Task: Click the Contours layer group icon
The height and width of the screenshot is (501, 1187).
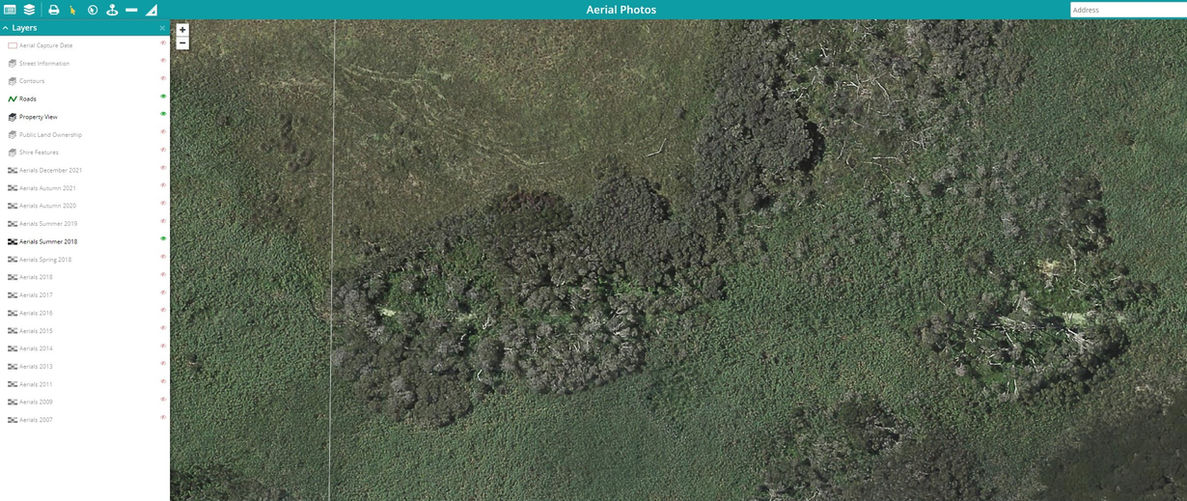Action: 12,81
